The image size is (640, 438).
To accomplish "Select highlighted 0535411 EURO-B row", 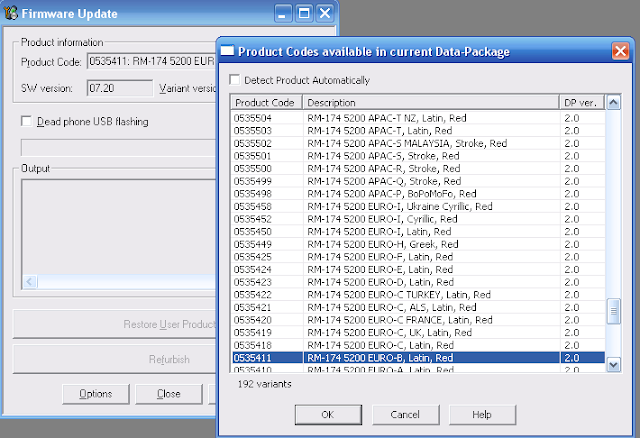I will coord(418,358).
